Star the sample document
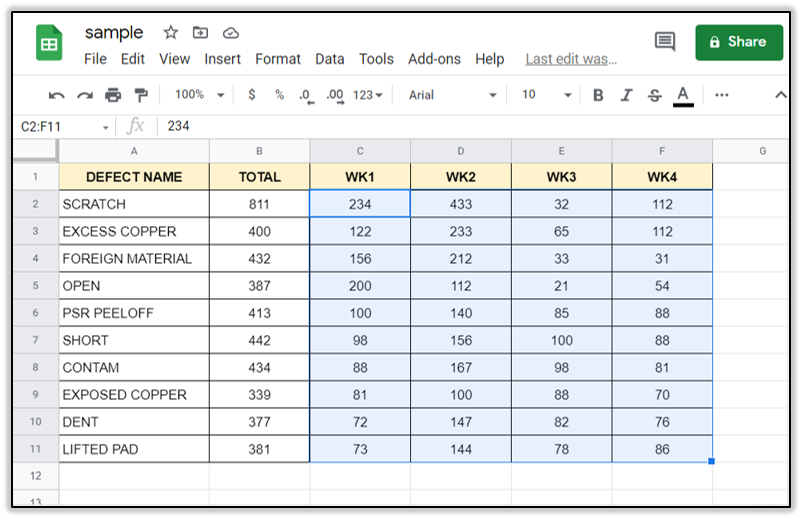 [171, 33]
